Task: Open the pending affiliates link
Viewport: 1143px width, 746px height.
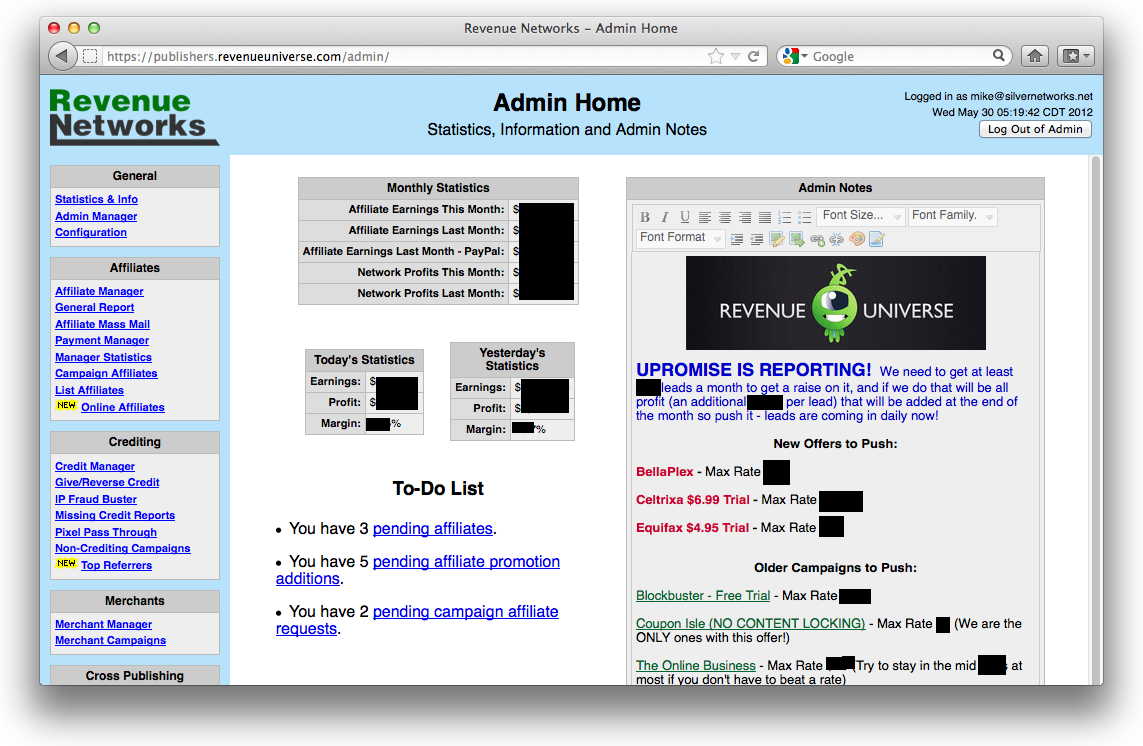Action: pos(433,529)
